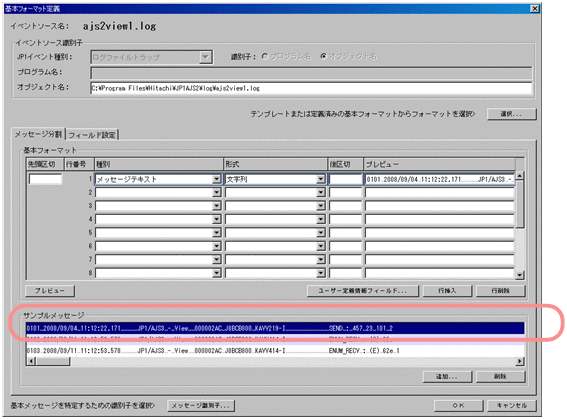Close the 基本フォーマット定義 dialog
Image resolution: width=567 pixels, height=420 pixels.
click(x=534, y=8)
